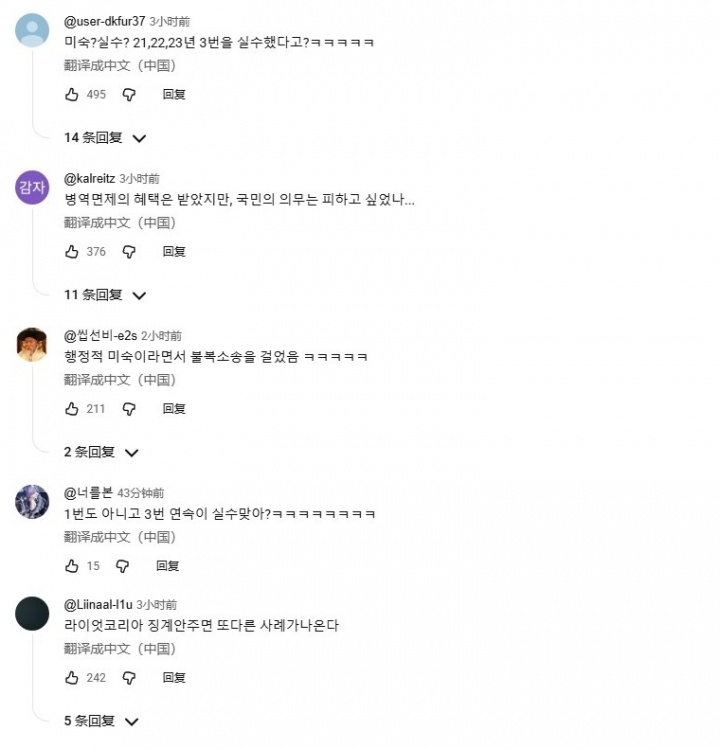Screen dimensions: 720x749
Task: Expand the 11 replies thread
Action: pyautogui.click(x=105, y=295)
